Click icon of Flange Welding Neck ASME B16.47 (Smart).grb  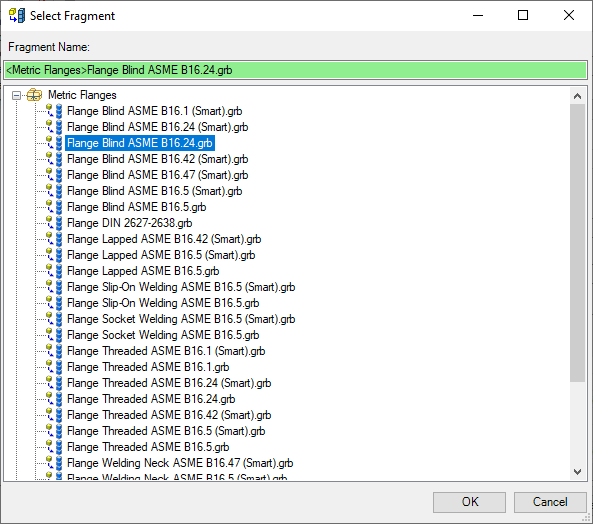pyautogui.click(x=54, y=463)
